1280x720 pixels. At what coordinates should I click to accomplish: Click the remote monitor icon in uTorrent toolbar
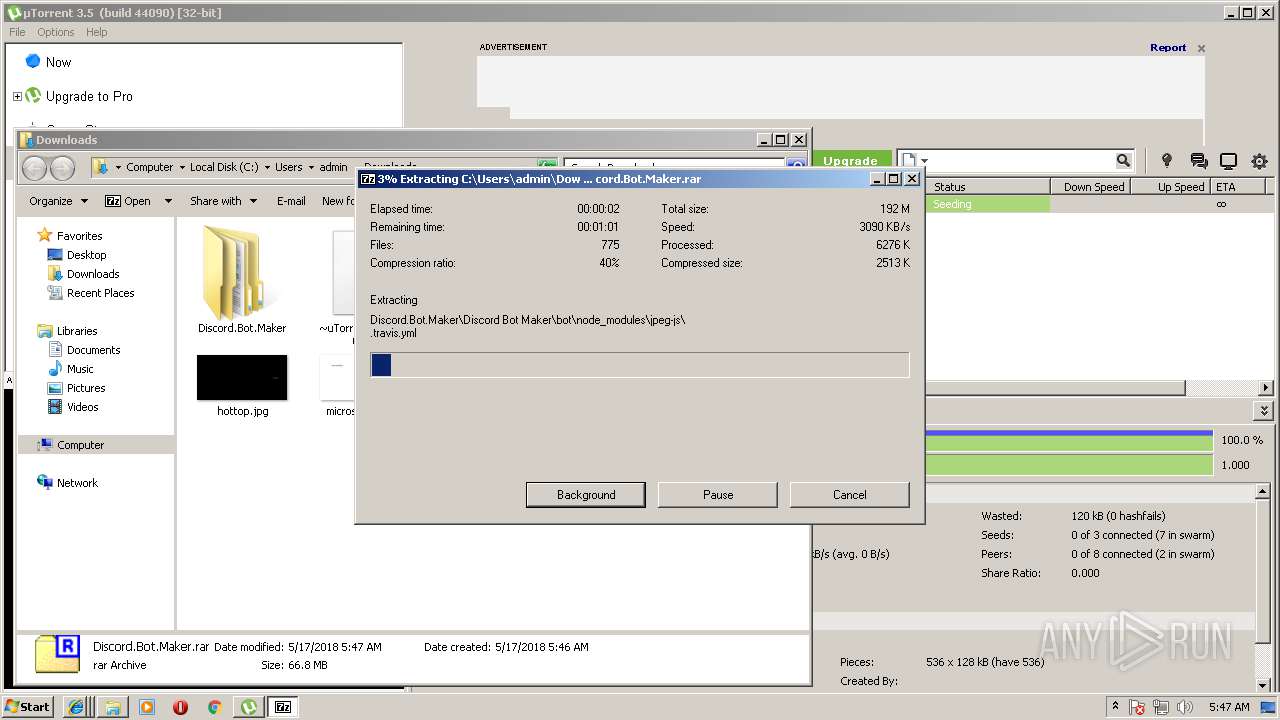click(x=1228, y=161)
